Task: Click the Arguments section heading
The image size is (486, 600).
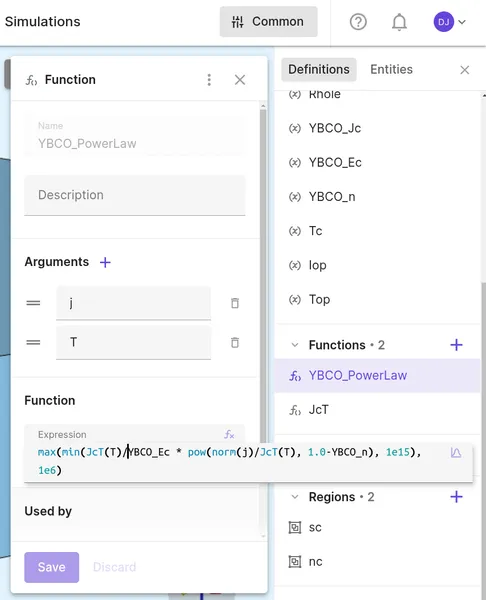Action: pos(57,262)
